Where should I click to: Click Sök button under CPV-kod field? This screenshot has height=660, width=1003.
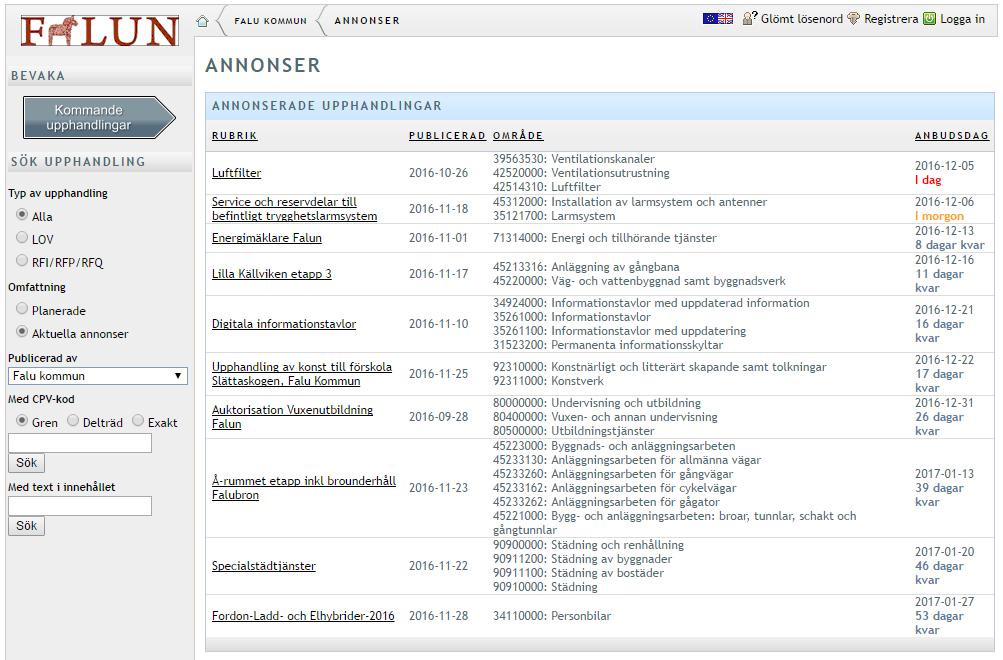(26, 463)
